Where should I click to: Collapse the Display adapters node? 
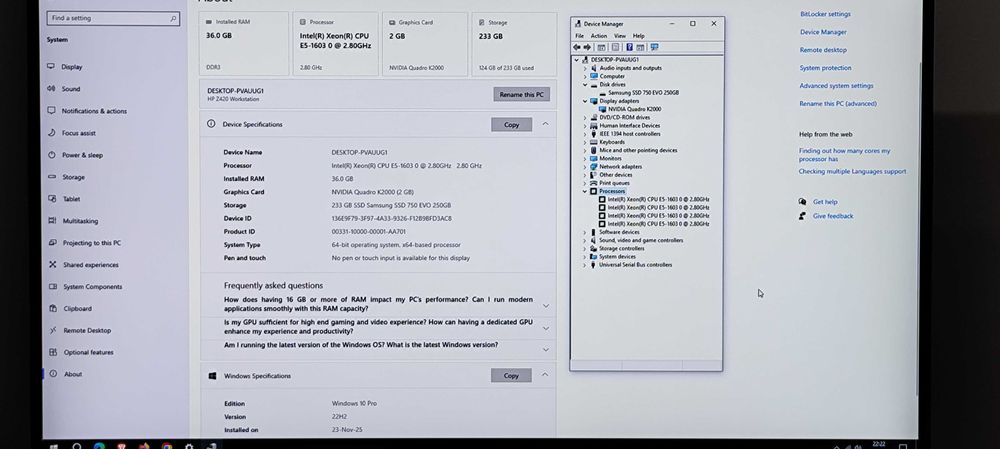585,101
